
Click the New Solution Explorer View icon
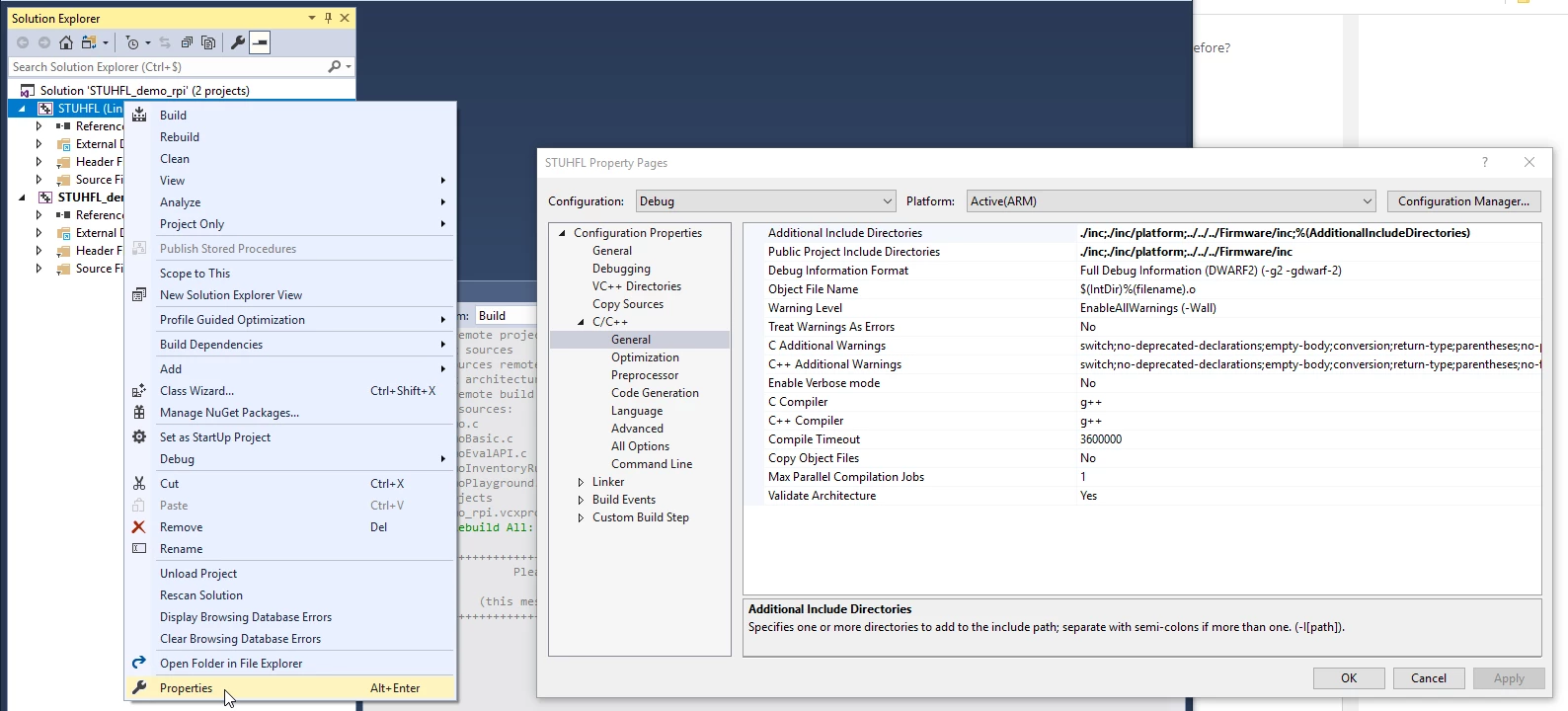[x=139, y=295]
